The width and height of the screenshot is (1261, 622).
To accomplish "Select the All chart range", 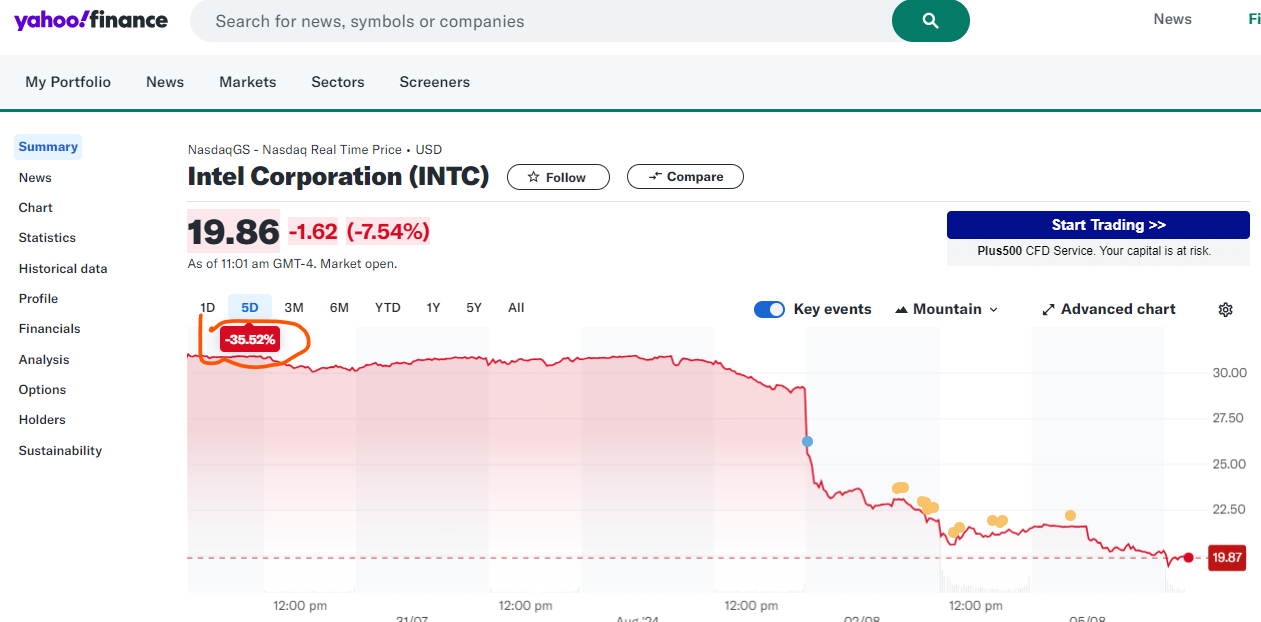I will pos(516,308).
